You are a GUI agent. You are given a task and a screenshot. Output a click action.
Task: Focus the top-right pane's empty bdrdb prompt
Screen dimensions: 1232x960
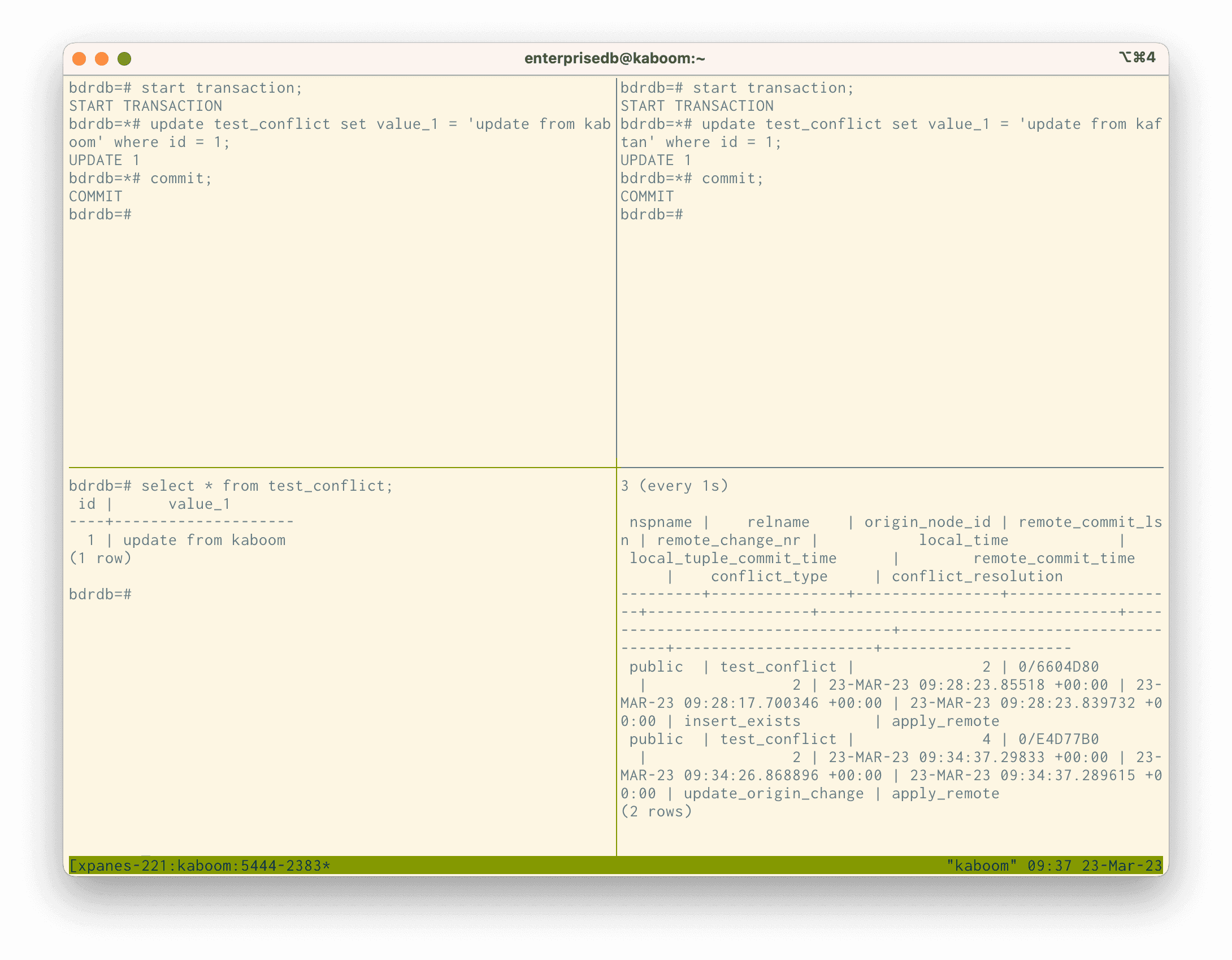(652, 214)
